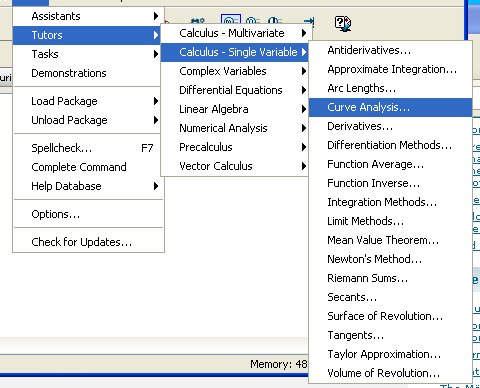Open the Linear Algebra tutors submenu
This screenshot has width=480, height=388.
point(234,109)
